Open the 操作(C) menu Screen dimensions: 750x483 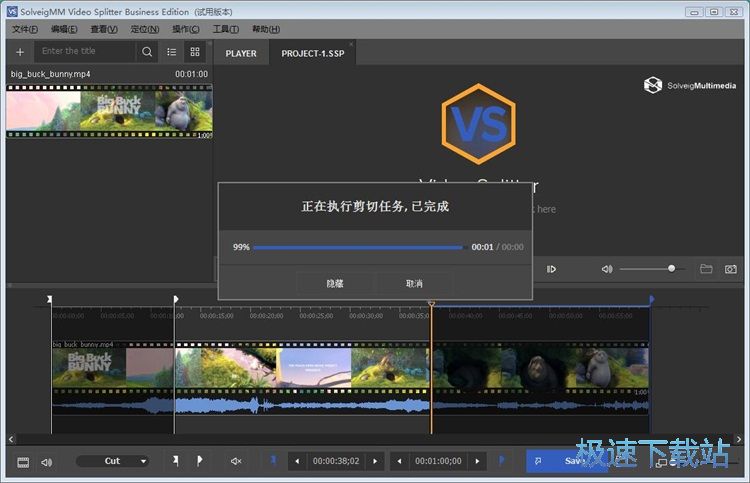(x=186, y=29)
